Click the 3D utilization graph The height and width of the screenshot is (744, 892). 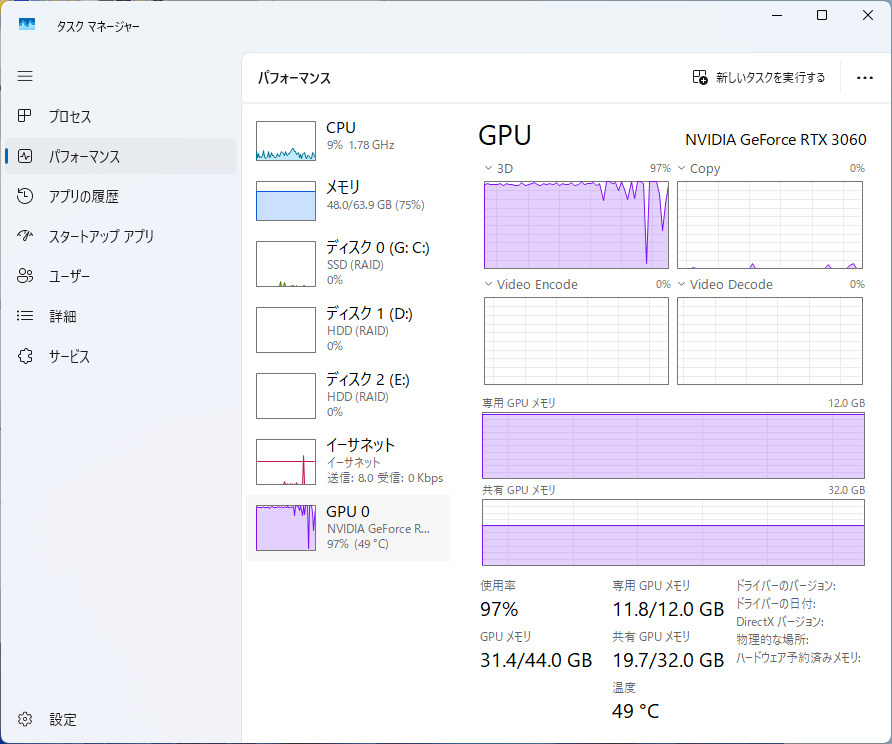click(576, 225)
